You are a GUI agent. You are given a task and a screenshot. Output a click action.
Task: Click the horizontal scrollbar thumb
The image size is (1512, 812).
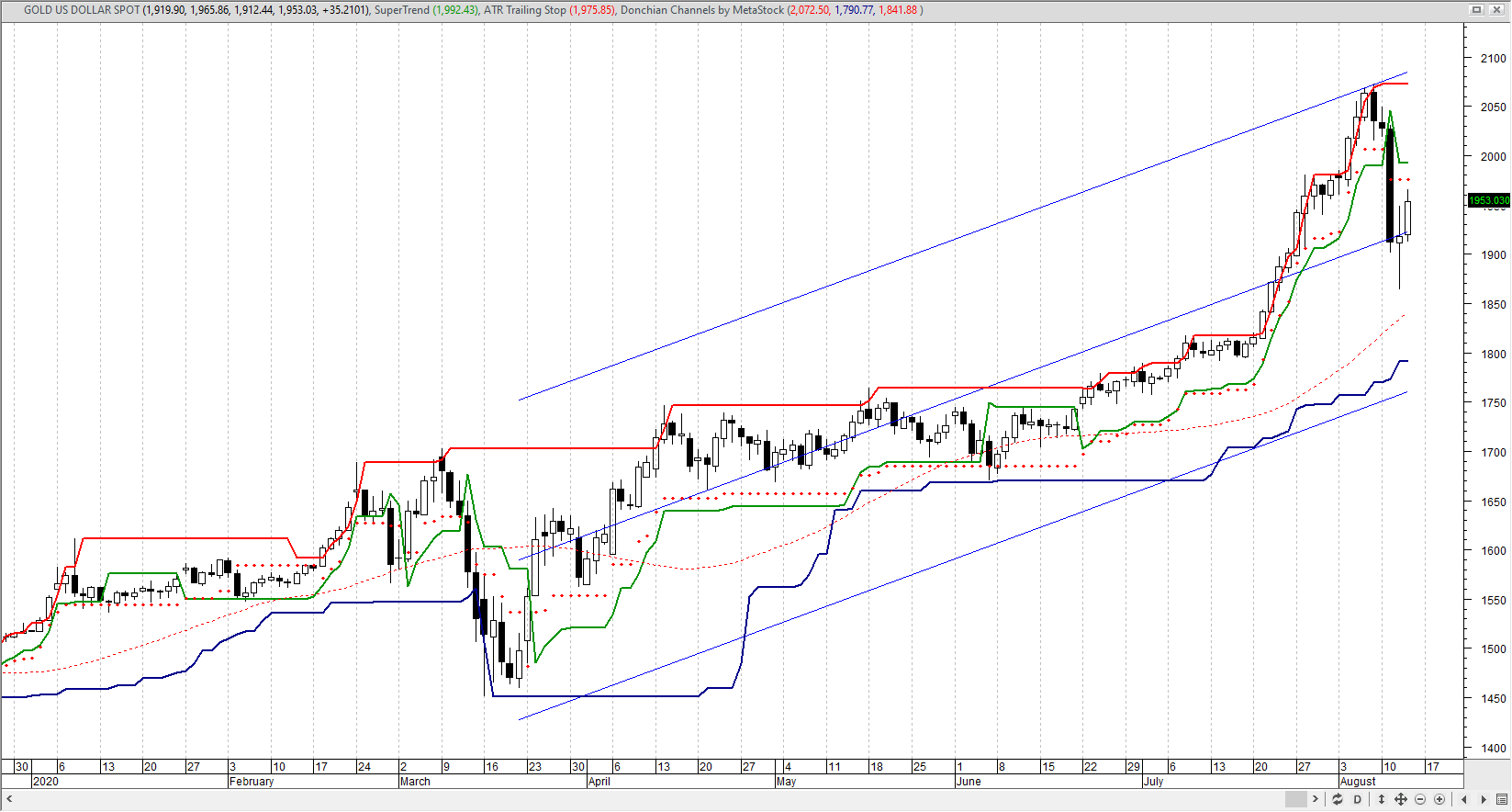tap(1295, 799)
